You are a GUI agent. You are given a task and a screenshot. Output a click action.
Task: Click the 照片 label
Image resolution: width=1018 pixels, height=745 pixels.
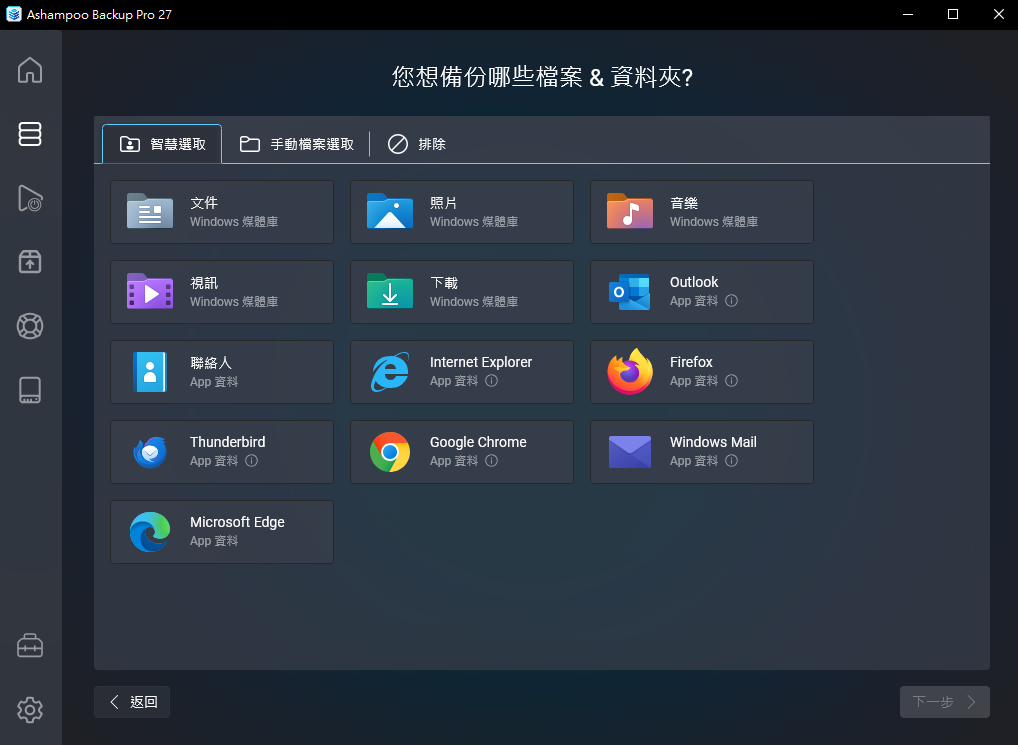[444, 202]
